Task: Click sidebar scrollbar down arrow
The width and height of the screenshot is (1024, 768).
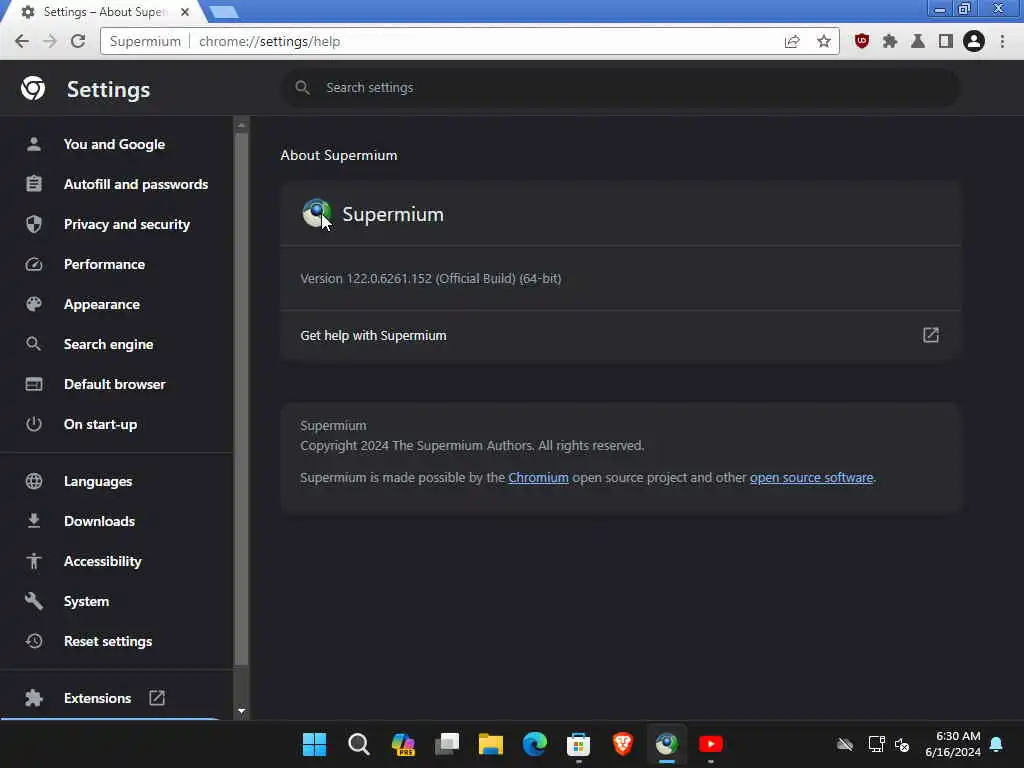Action: point(242,711)
